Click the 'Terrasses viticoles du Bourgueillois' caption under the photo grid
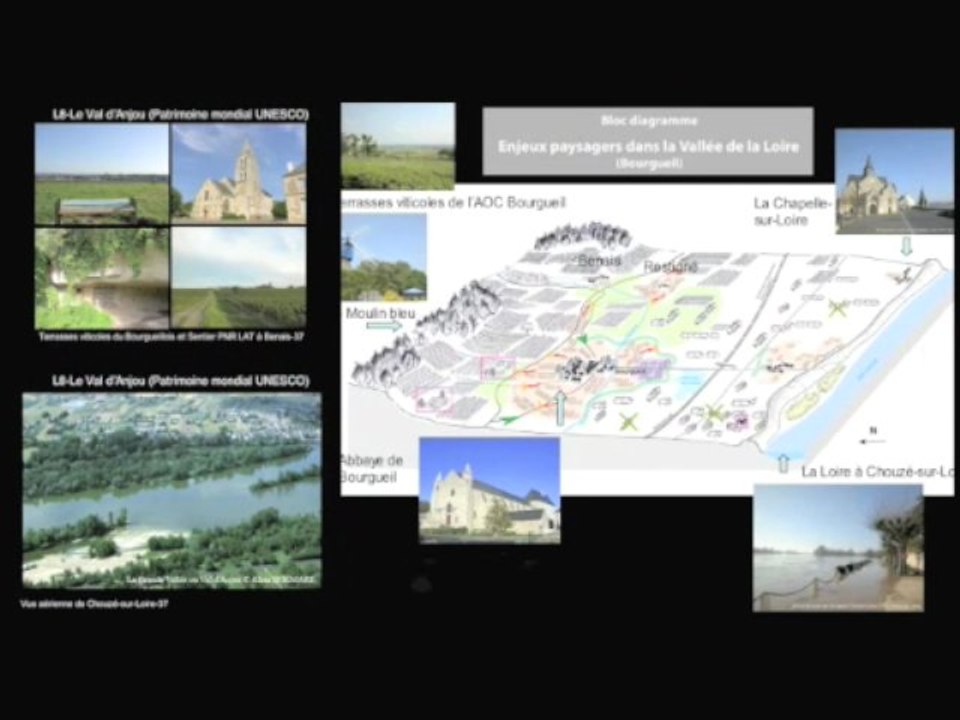This screenshot has height=720, width=960. click(x=171, y=336)
